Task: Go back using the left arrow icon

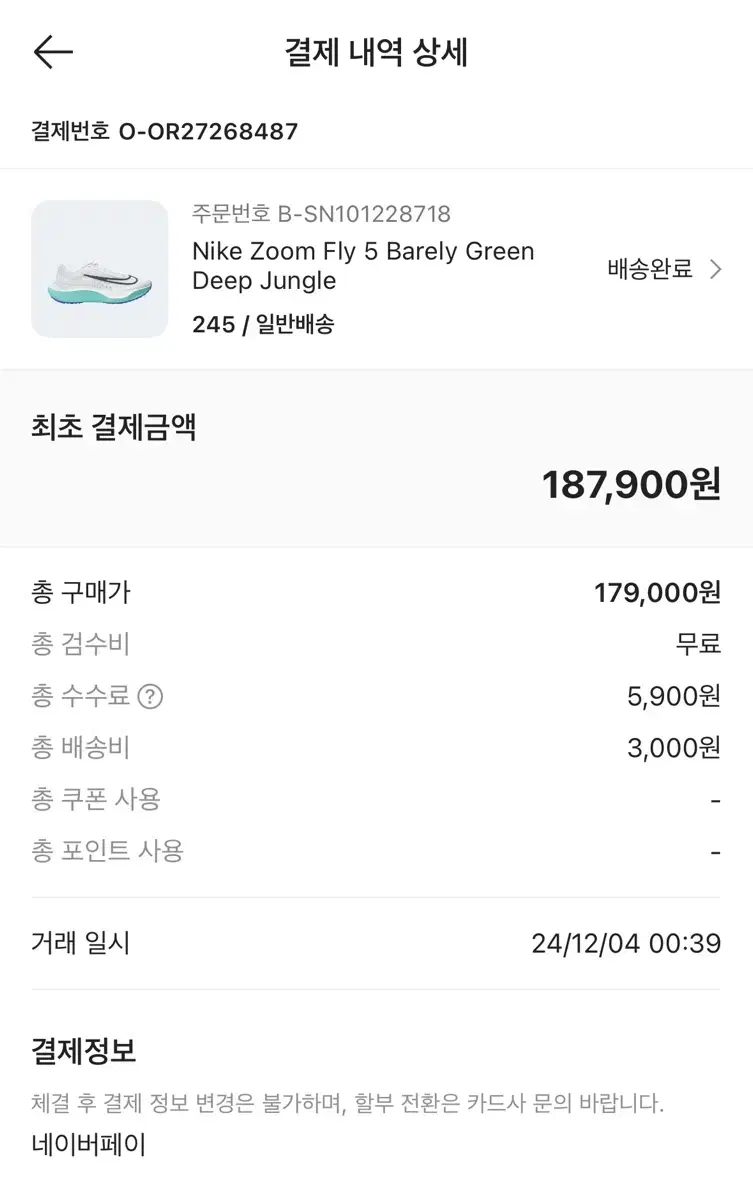Action: (53, 52)
